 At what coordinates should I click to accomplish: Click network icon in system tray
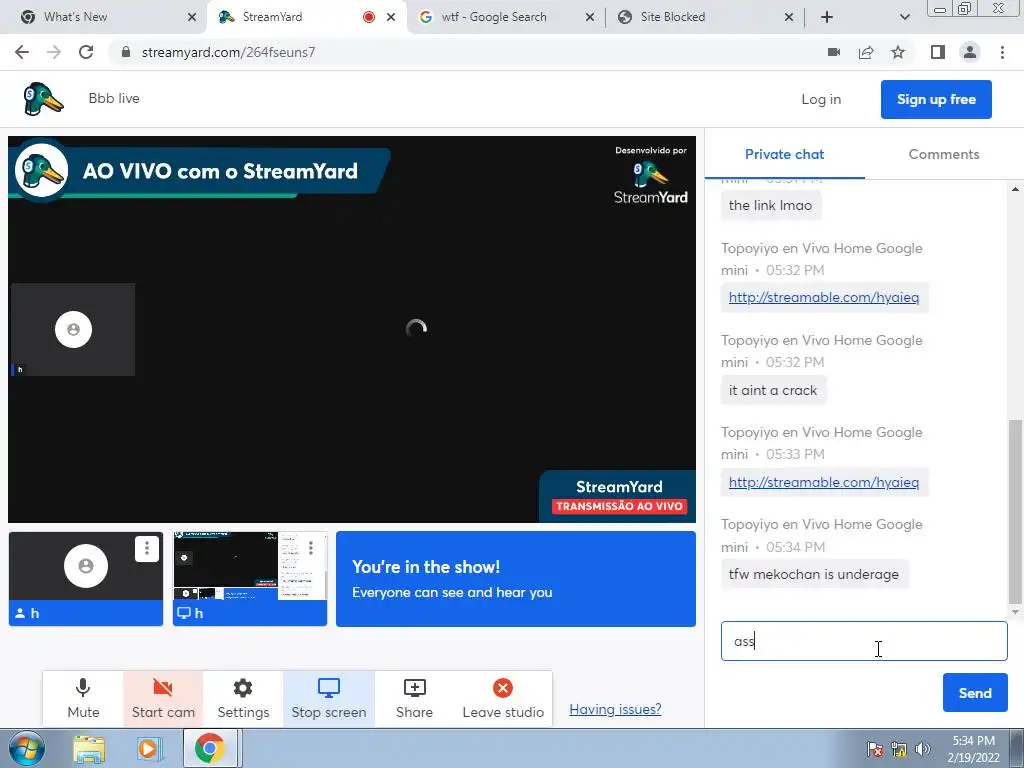click(x=899, y=749)
